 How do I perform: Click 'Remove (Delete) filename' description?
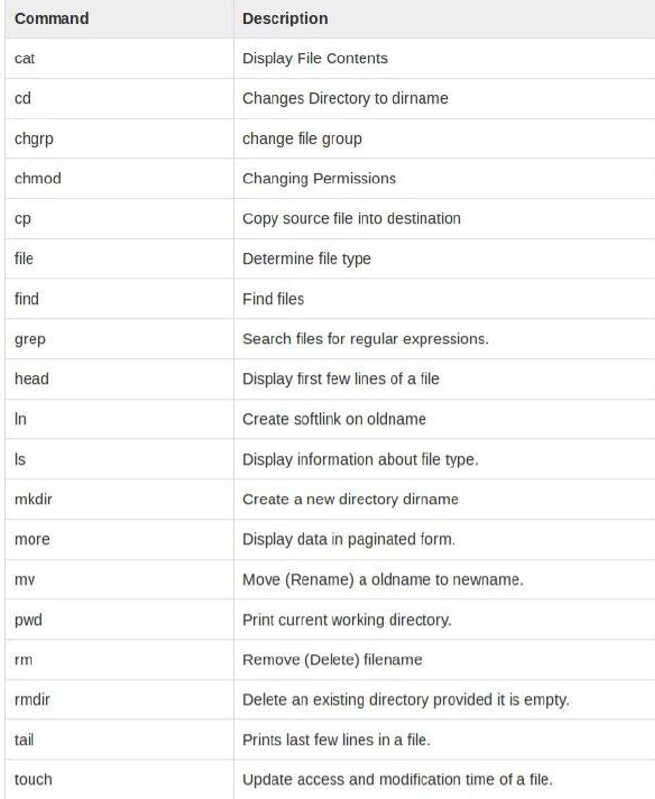point(332,659)
